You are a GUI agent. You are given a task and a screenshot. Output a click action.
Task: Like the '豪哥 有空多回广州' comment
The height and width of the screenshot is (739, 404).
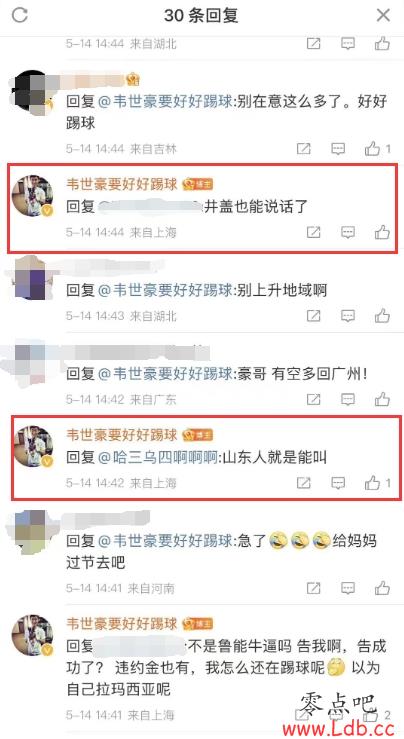tap(382, 399)
